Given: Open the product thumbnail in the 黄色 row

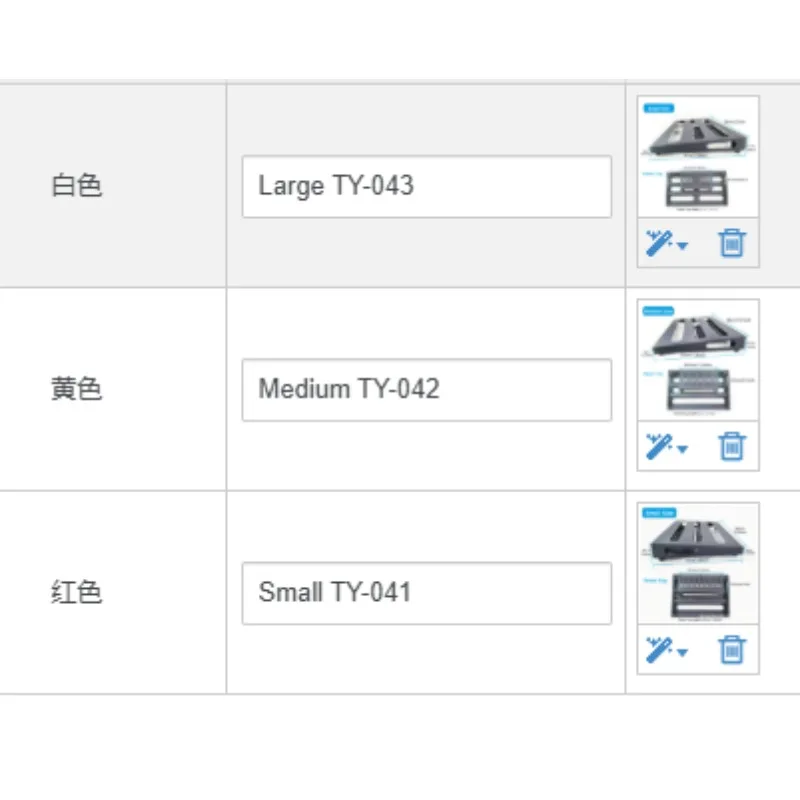Looking at the screenshot, I should point(698,360).
